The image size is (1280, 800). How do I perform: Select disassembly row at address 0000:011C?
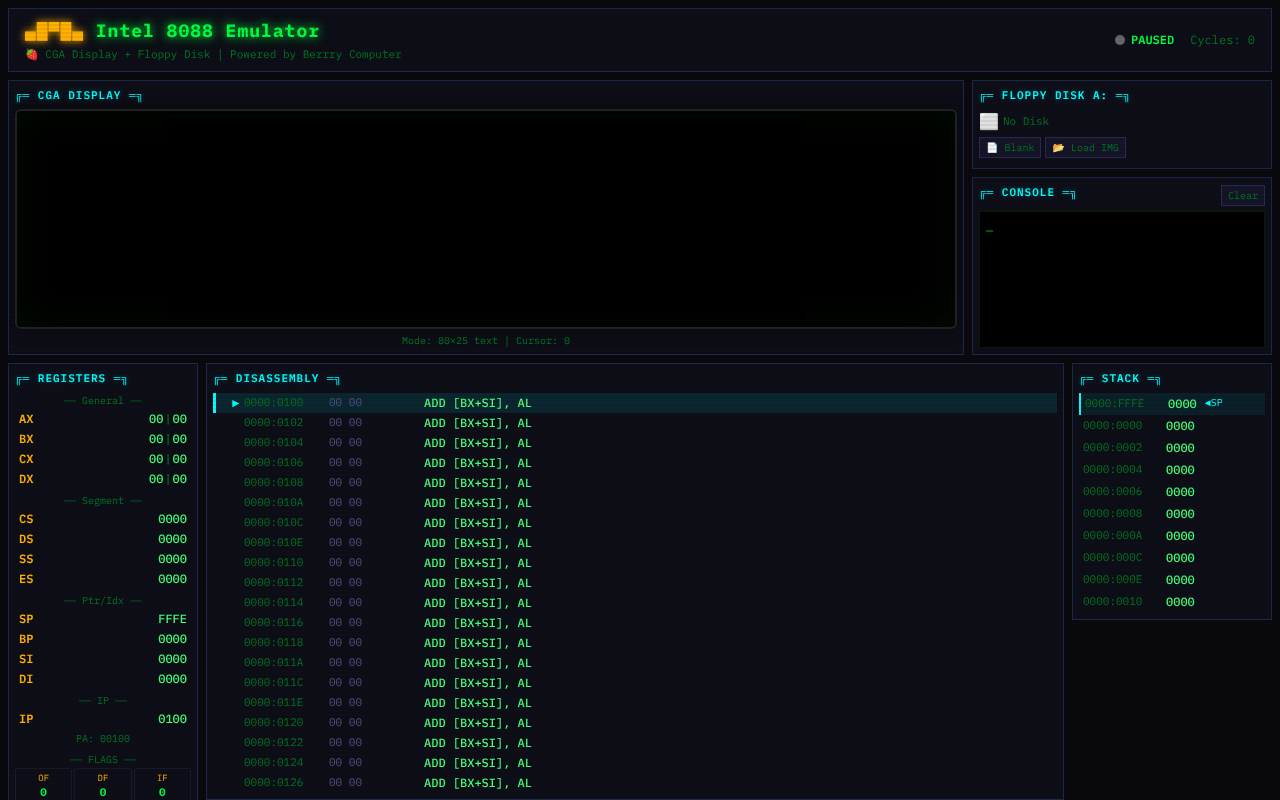coord(635,683)
